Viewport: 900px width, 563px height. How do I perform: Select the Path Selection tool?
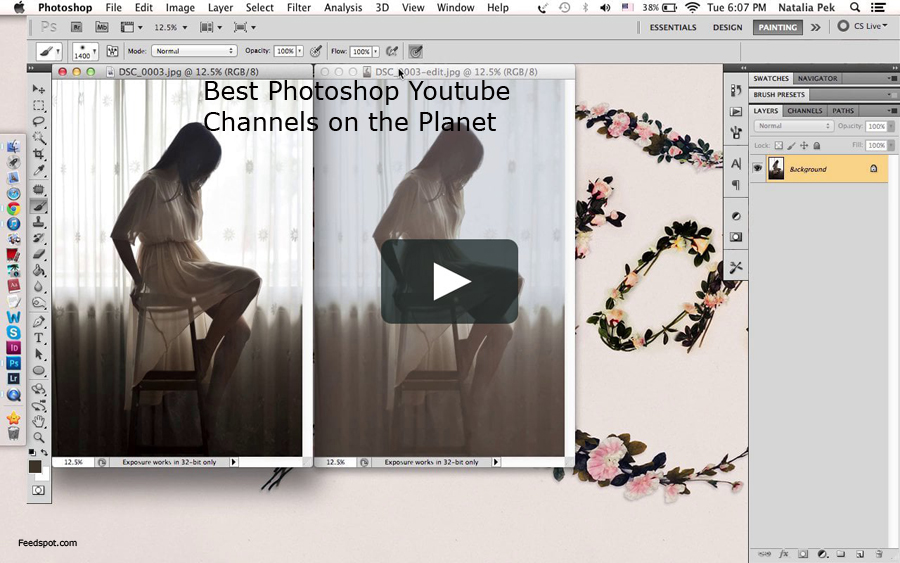point(38,354)
